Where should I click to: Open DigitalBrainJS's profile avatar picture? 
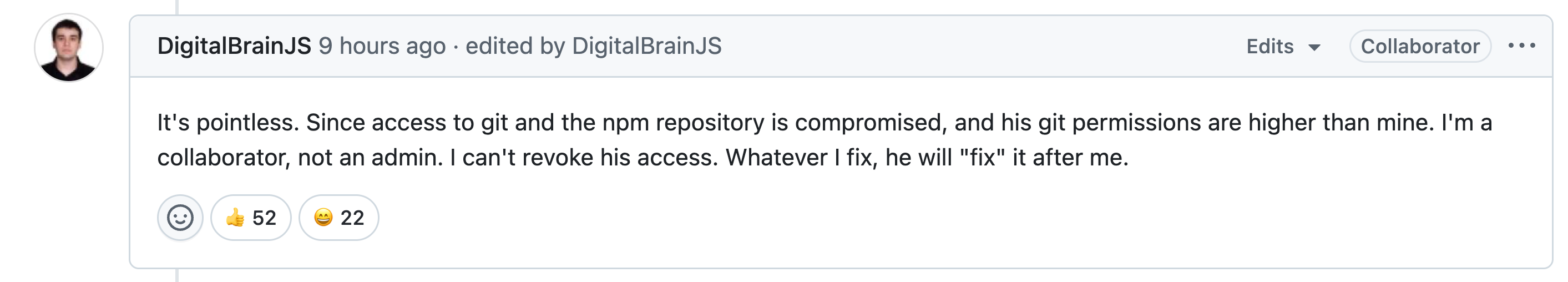click(x=68, y=48)
